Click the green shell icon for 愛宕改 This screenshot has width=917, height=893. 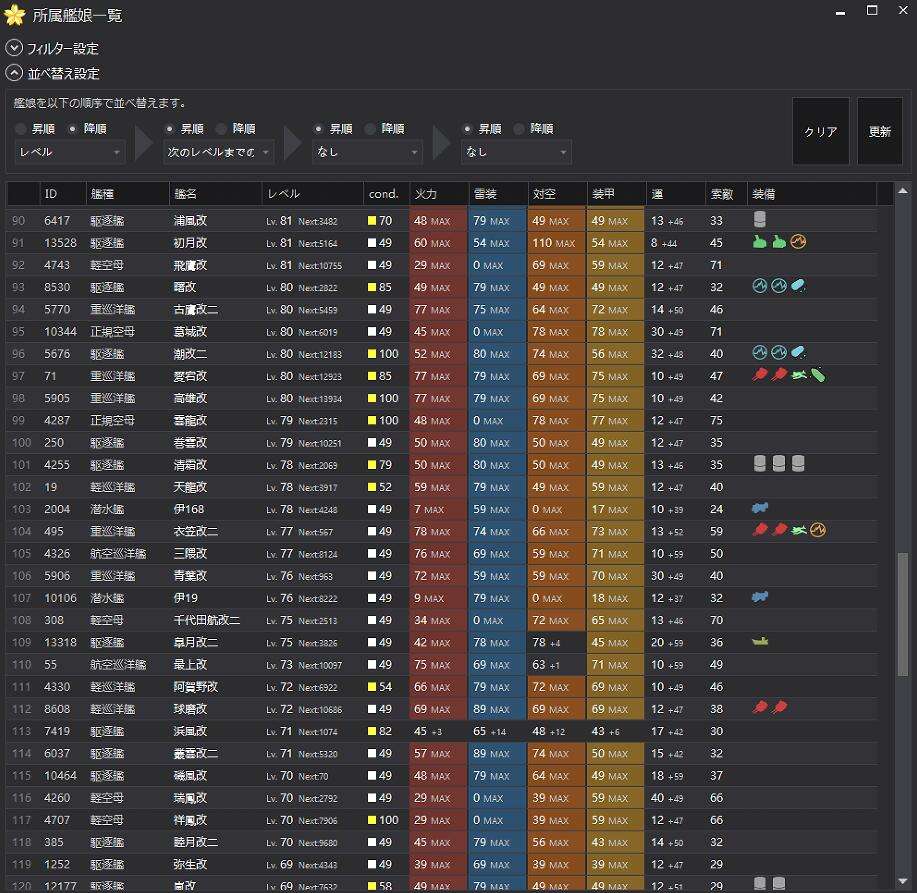(818, 375)
